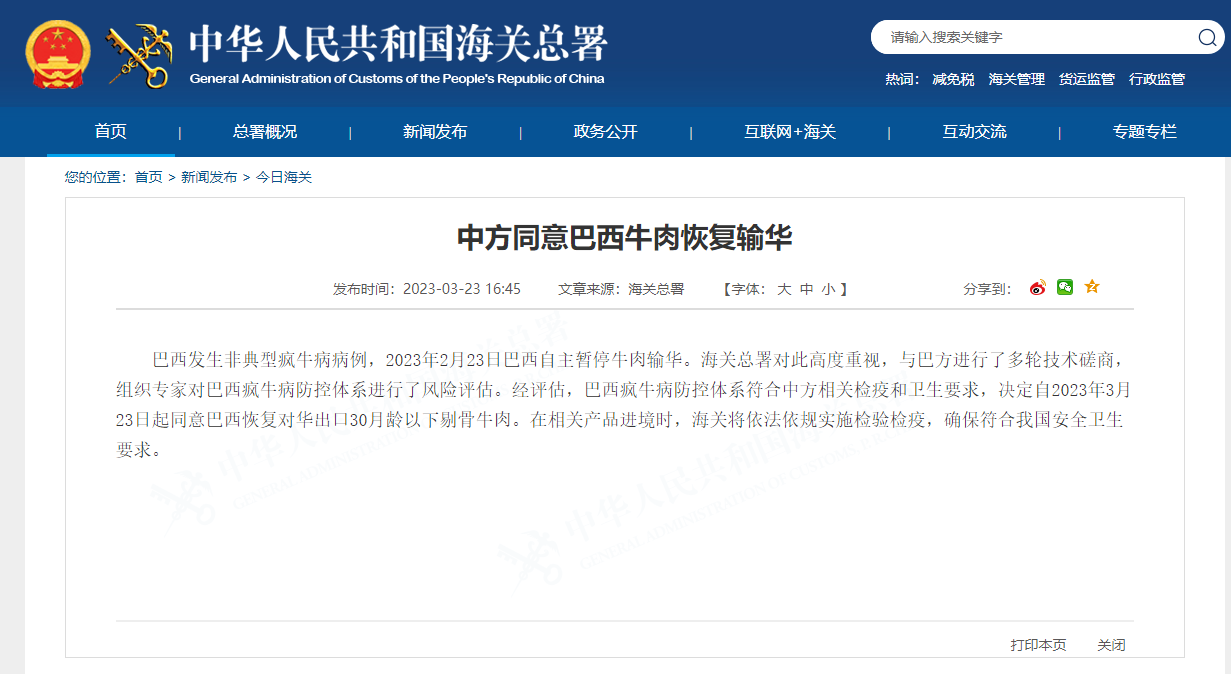Go to 首页 in breadcrumb
Screen dimensions: 1231x674
148,177
